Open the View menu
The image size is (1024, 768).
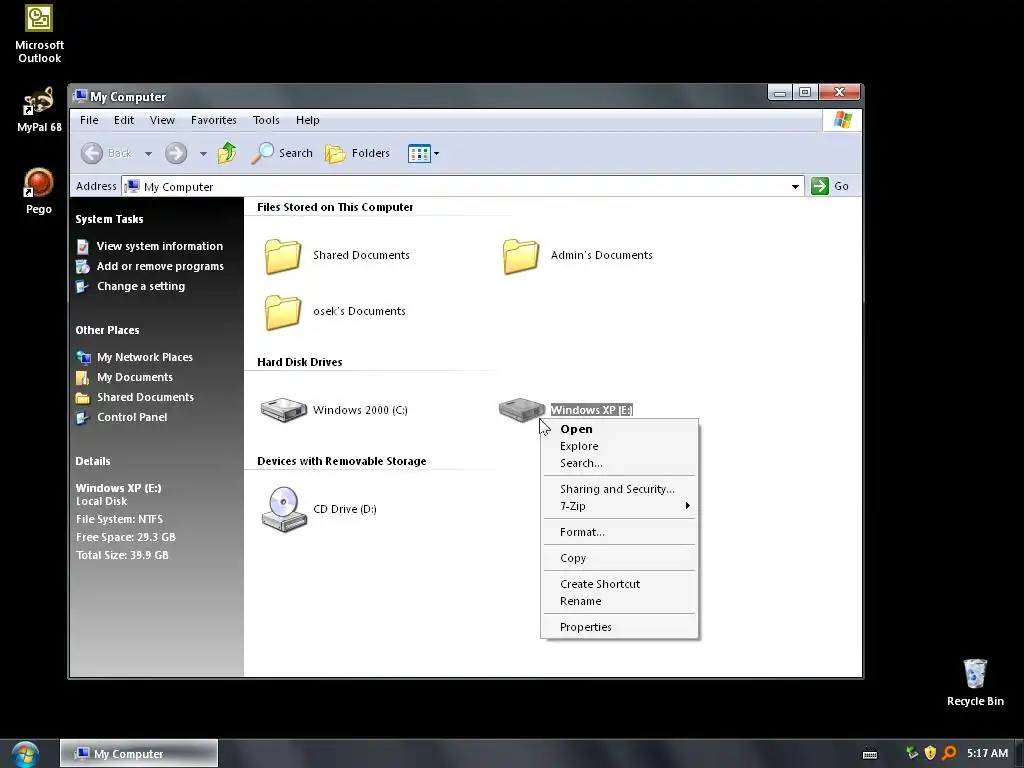162,120
